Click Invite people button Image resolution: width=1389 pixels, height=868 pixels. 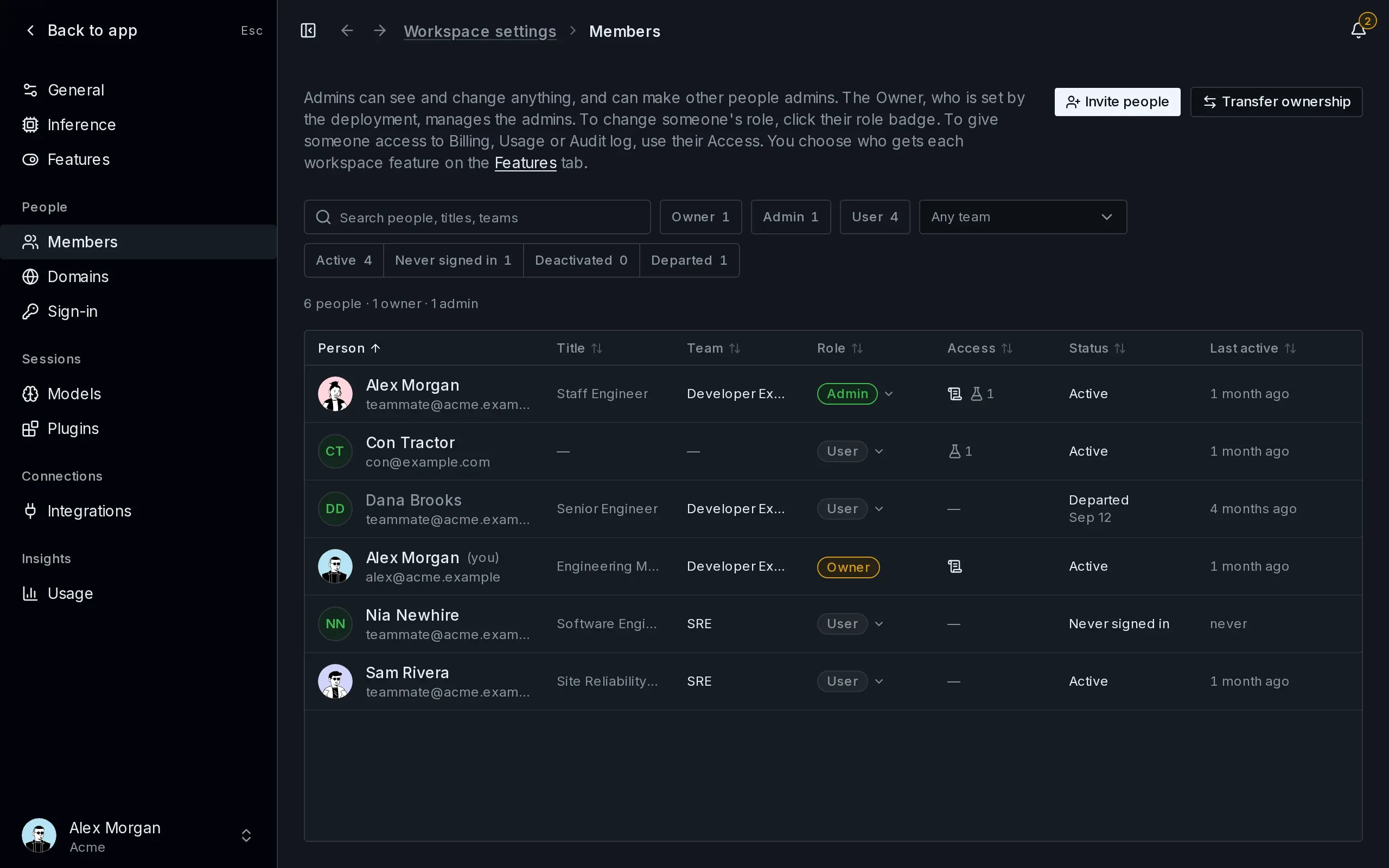pyautogui.click(x=1117, y=101)
